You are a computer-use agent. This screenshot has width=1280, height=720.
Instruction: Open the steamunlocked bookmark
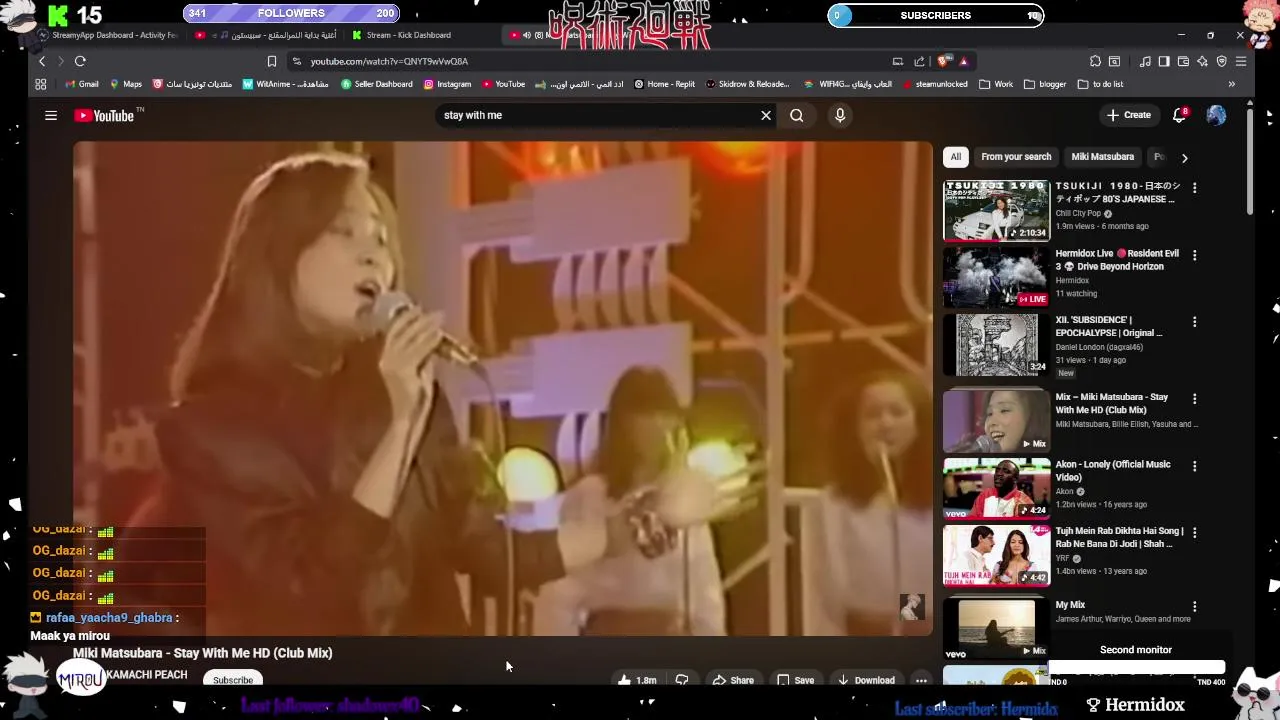pyautogui.click(x=935, y=84)
